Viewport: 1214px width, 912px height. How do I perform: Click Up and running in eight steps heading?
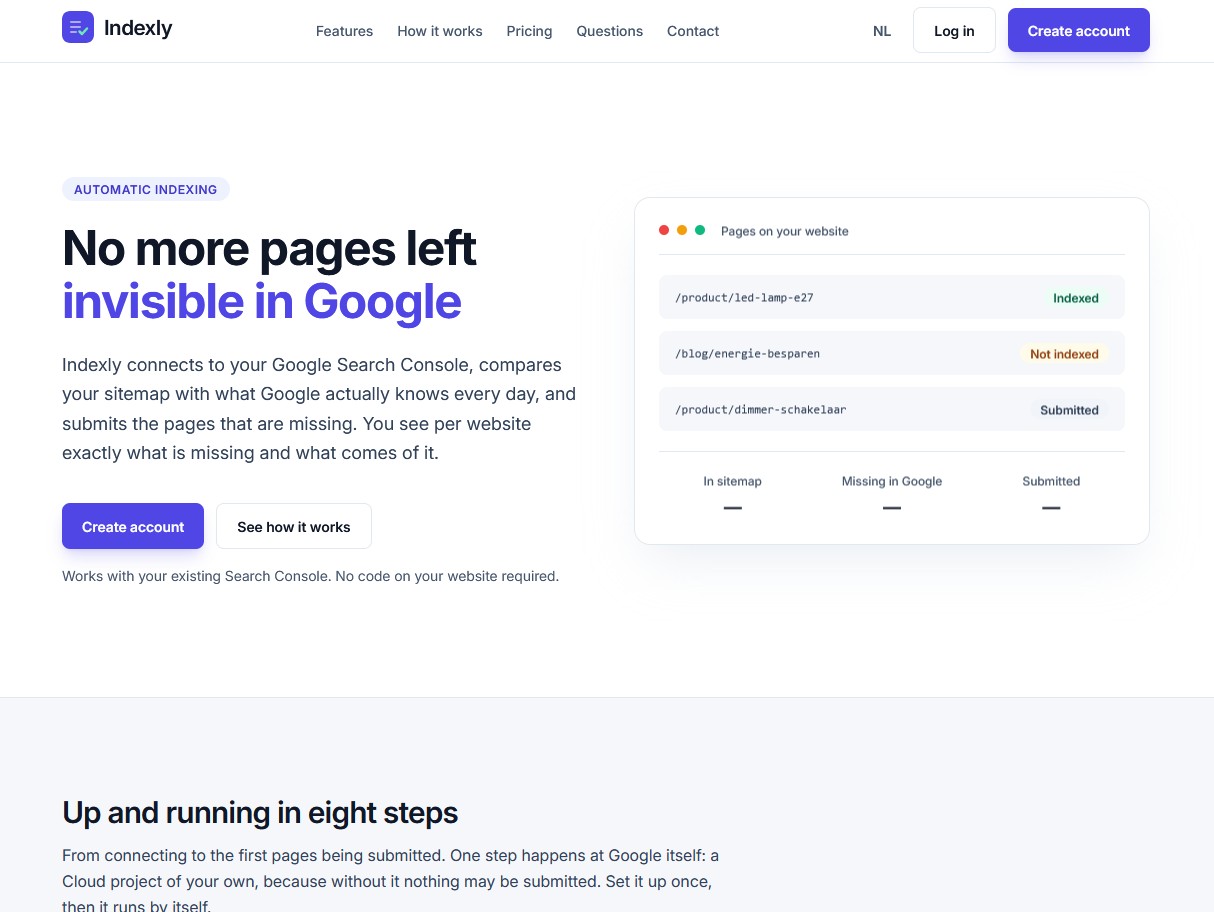point(260,812)
